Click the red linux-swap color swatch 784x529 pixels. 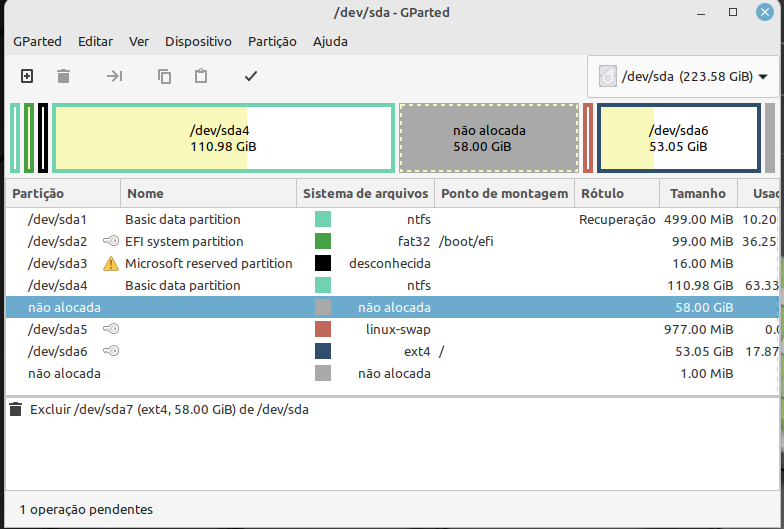click(x=323, y=330)
